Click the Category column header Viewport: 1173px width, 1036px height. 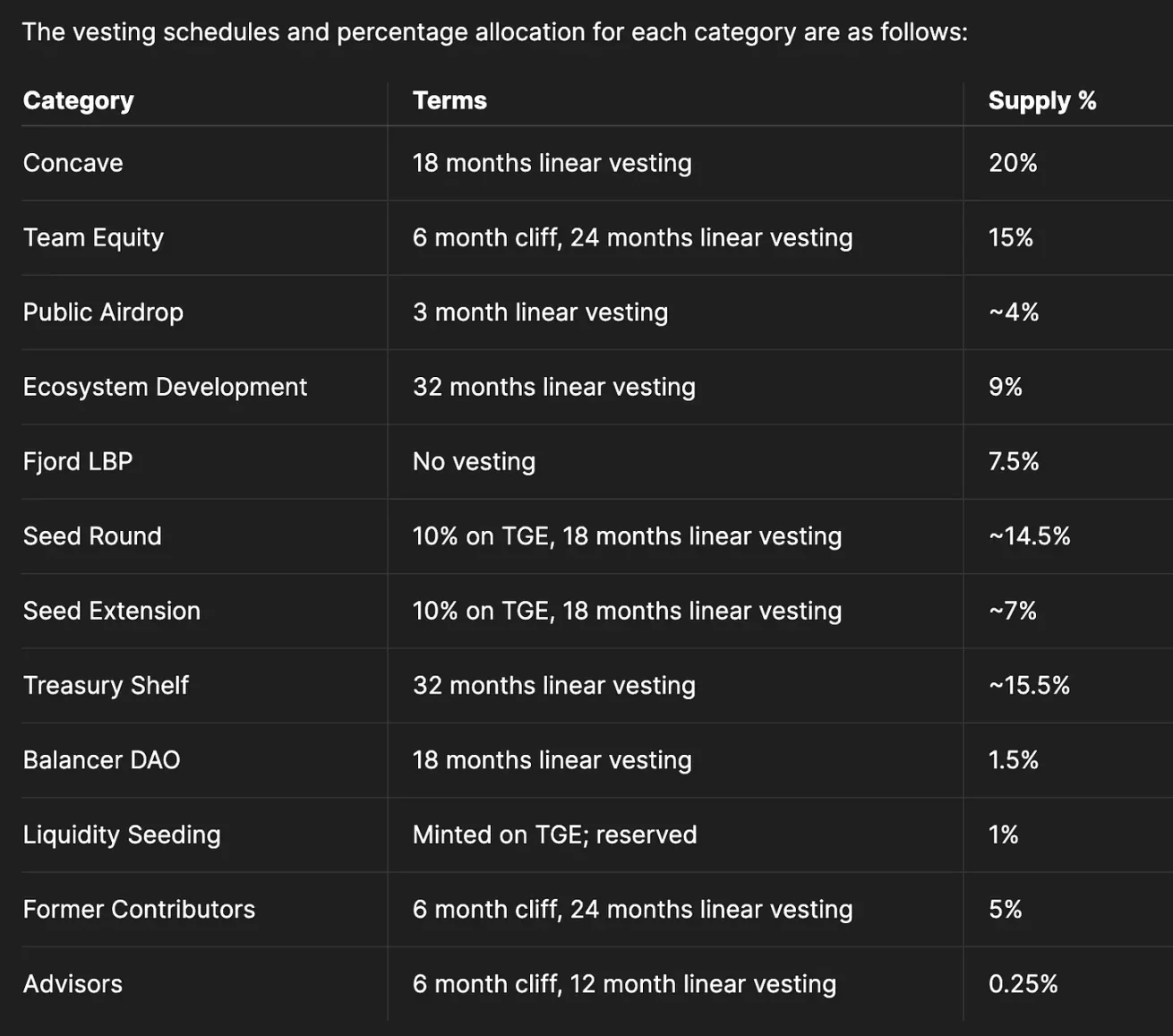79,100
